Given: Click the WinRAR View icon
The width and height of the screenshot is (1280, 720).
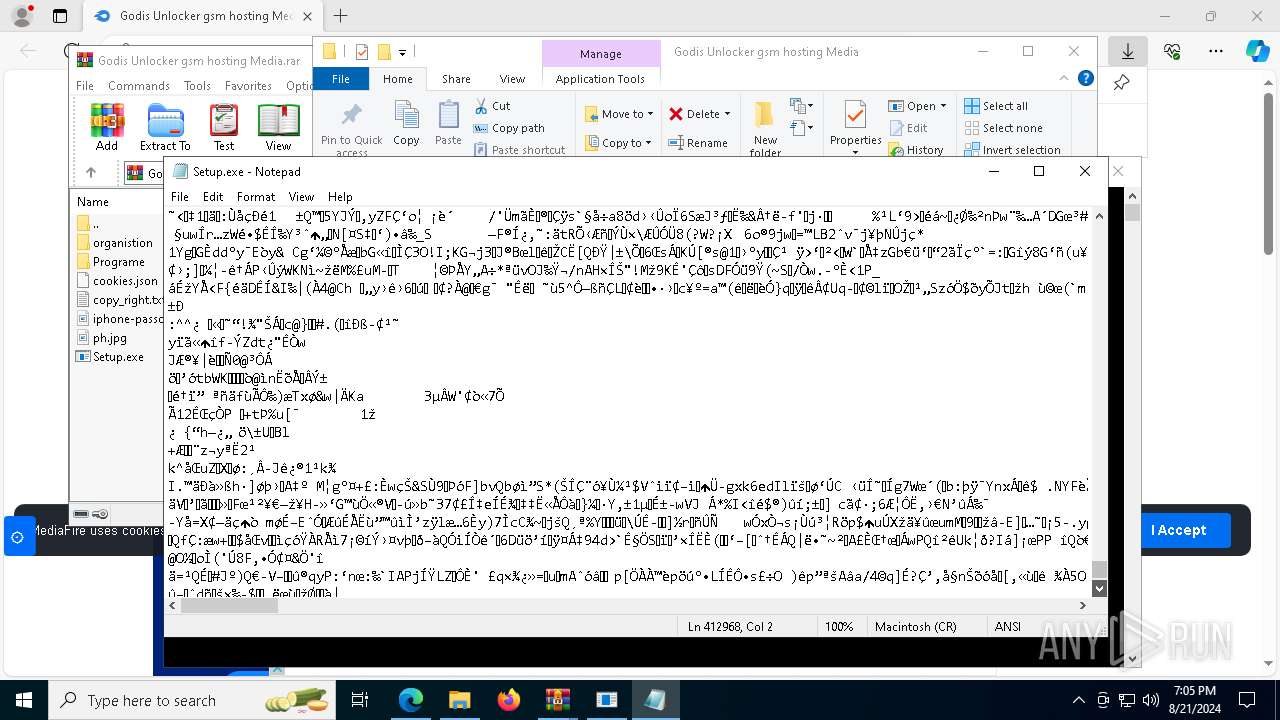Looking at the screenshot, I should pyautogui.click(x=278, y=126).
